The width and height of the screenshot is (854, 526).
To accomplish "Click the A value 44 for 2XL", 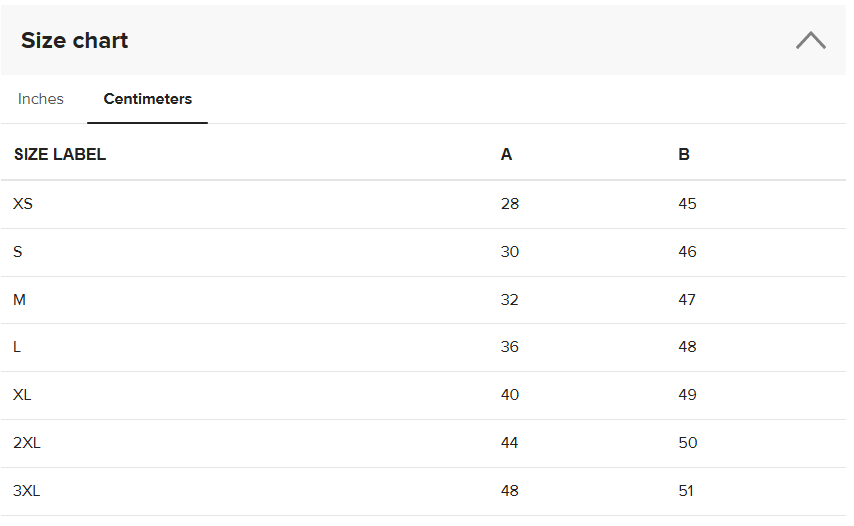I will pyautogui.click(x=510, y=443).
